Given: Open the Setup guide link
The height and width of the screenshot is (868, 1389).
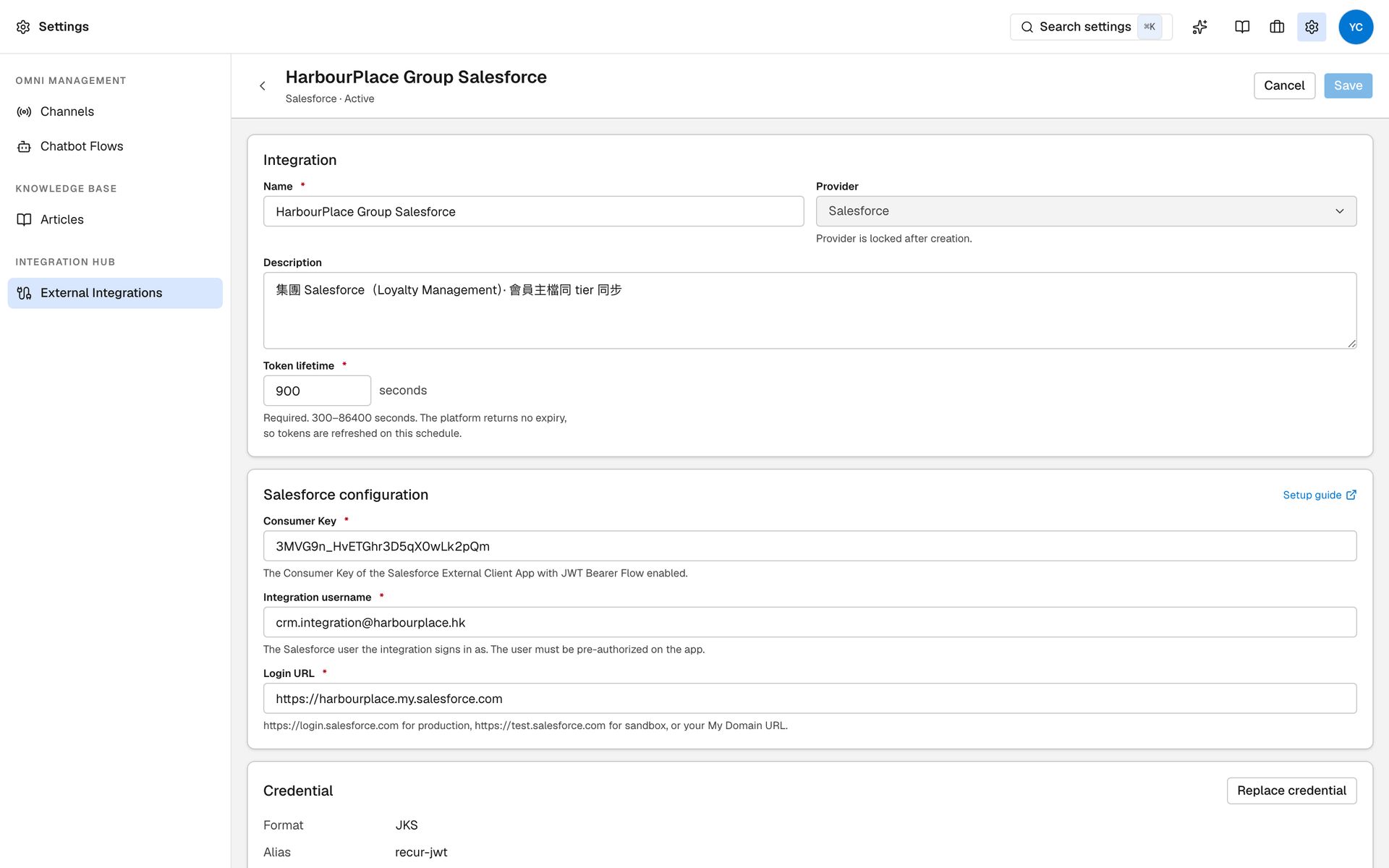Looking at the screenshot, I should click(x=1319, y=495).
